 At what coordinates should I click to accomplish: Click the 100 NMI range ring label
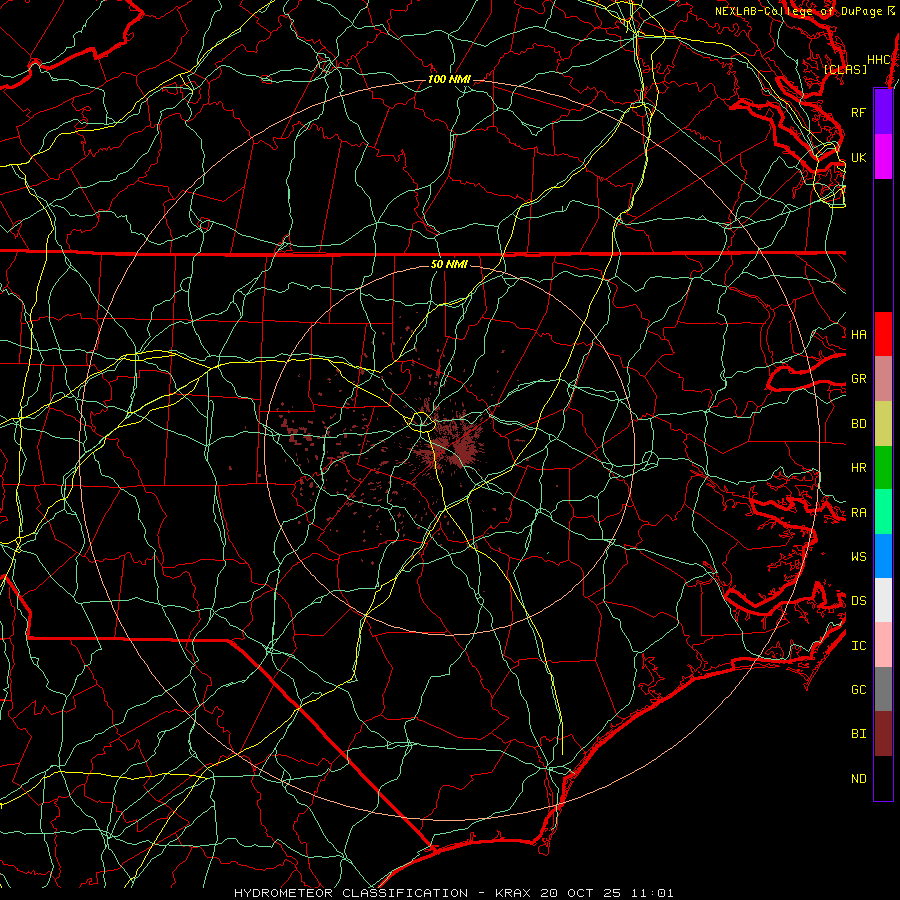point(449,79)
